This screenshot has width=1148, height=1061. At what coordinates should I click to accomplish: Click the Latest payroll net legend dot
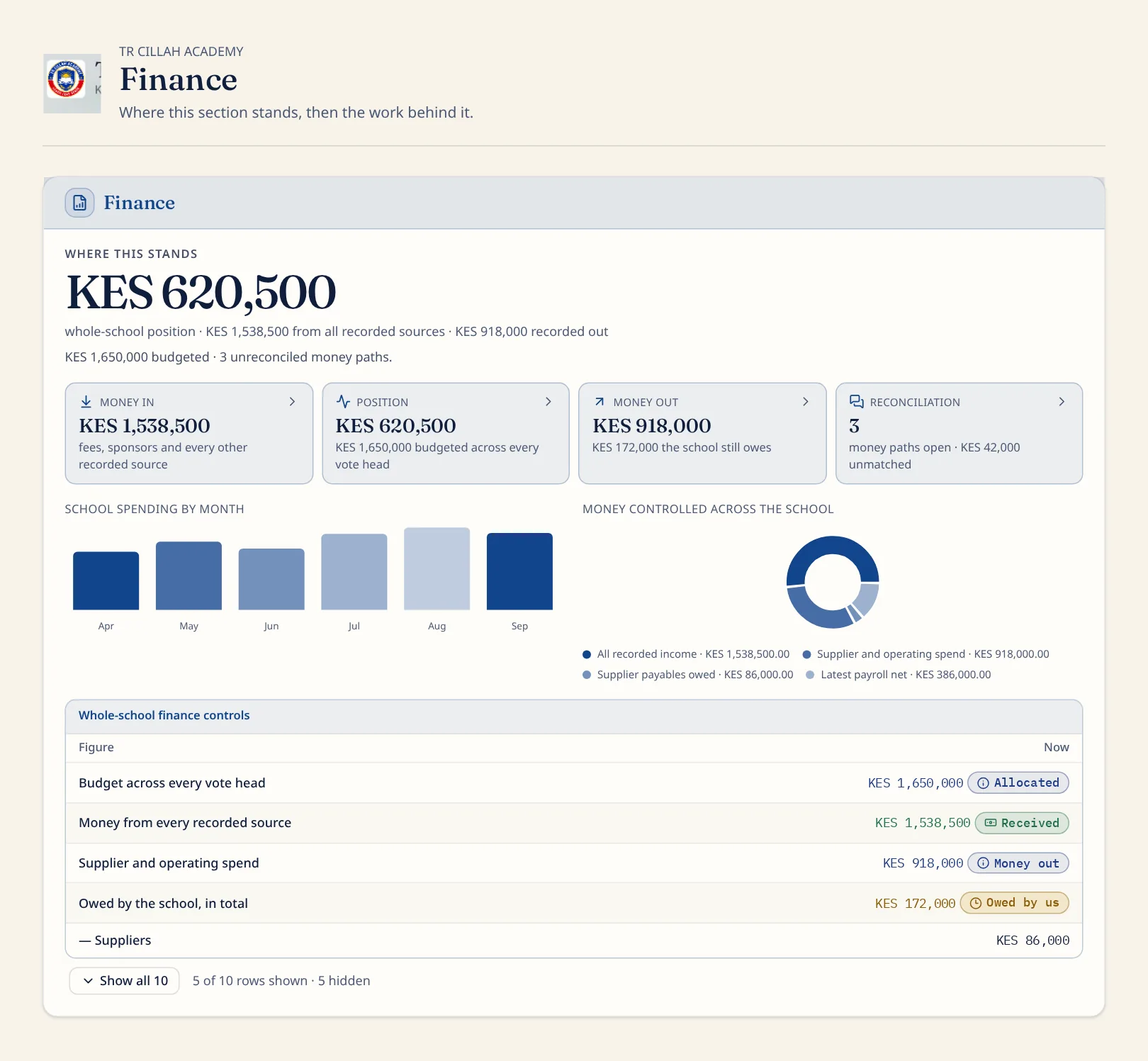pyautogui.click(x=810, y=675)
